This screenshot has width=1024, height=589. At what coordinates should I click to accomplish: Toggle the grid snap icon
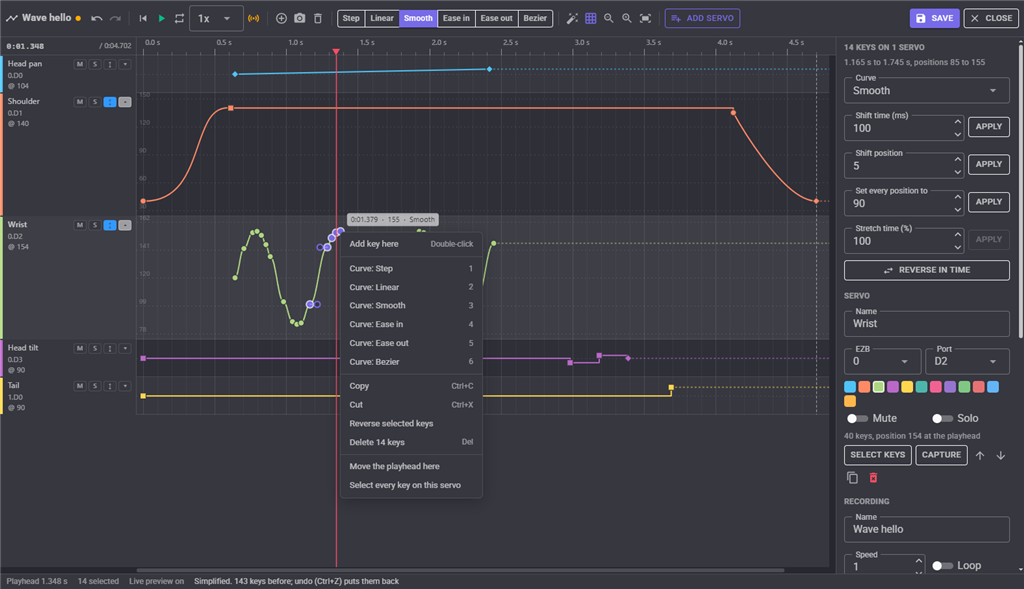[x=590, y=18]
